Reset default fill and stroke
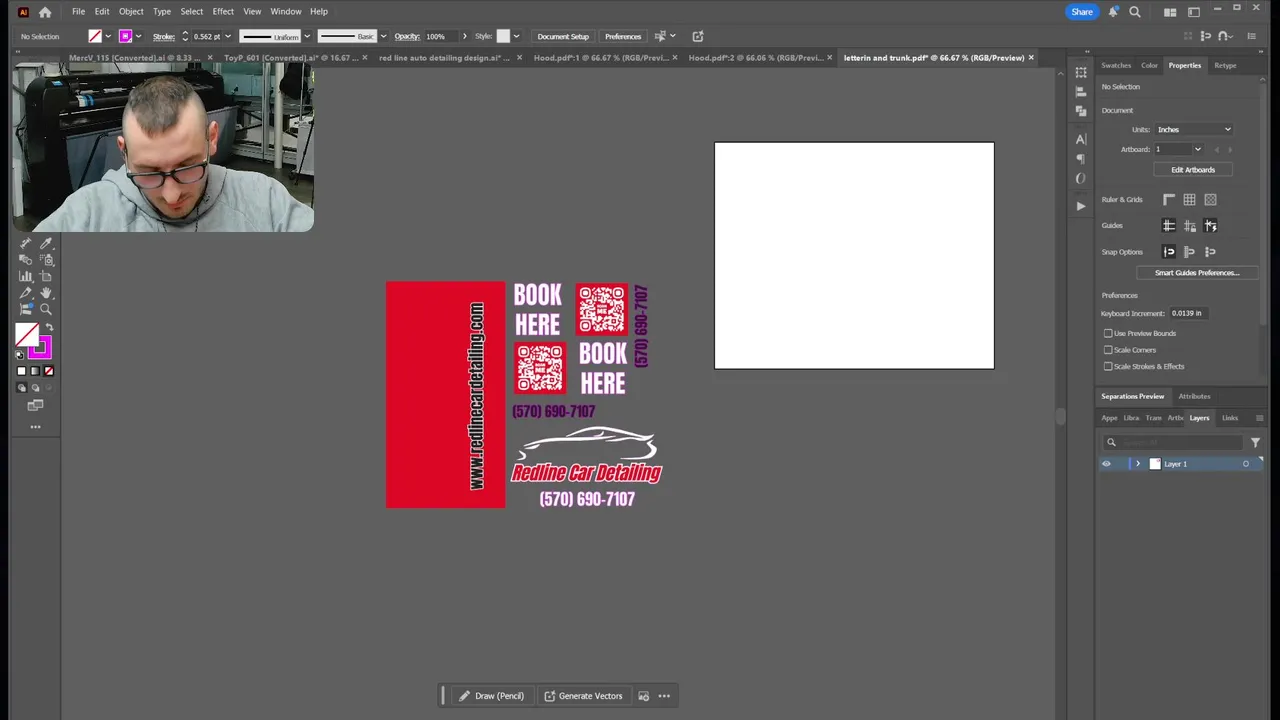 pyautogui.click(x=20, y=354)
